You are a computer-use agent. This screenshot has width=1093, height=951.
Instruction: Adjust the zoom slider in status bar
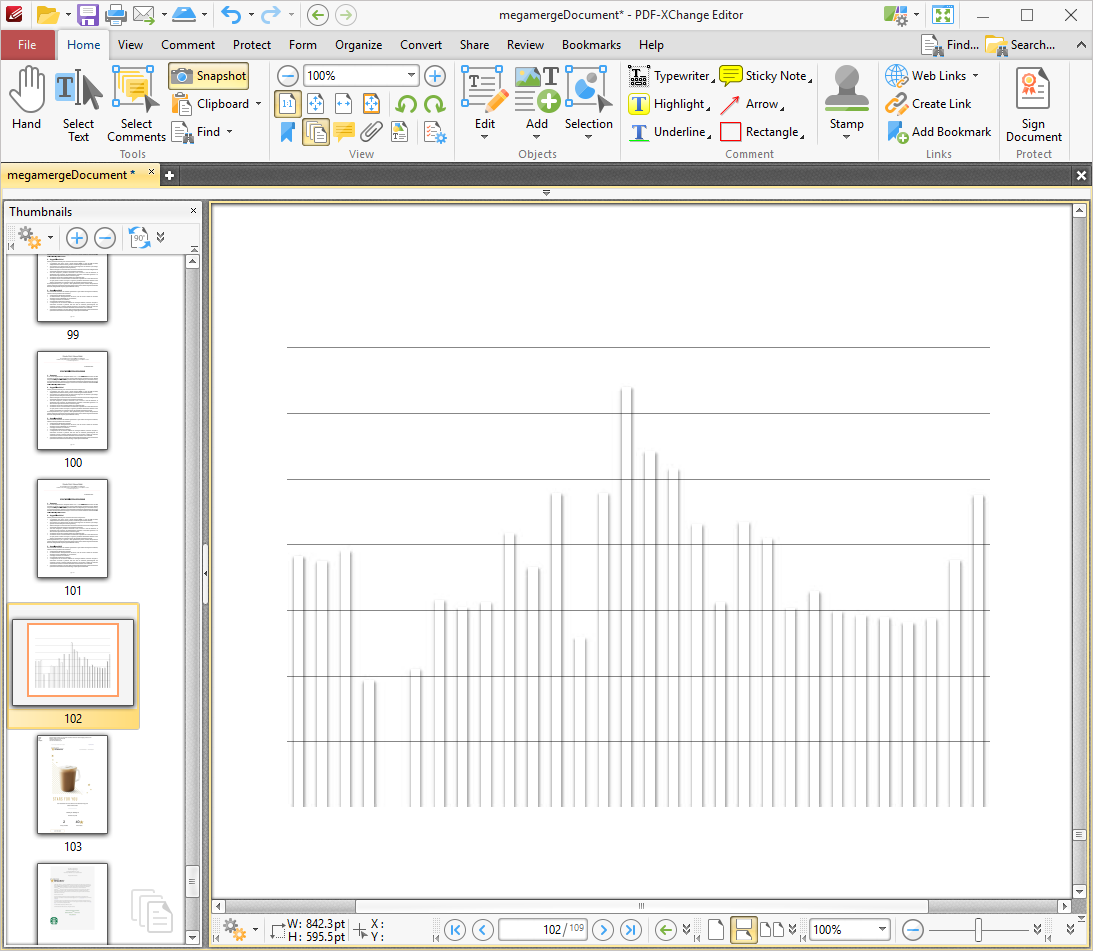click(979, 929)
